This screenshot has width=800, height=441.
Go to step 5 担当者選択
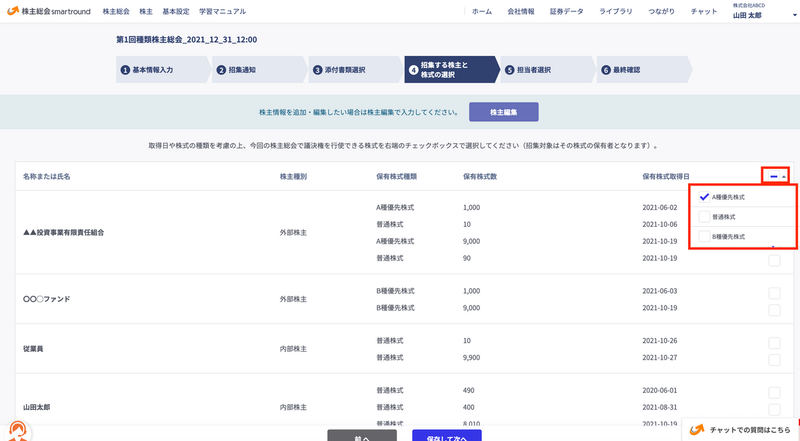547,69
